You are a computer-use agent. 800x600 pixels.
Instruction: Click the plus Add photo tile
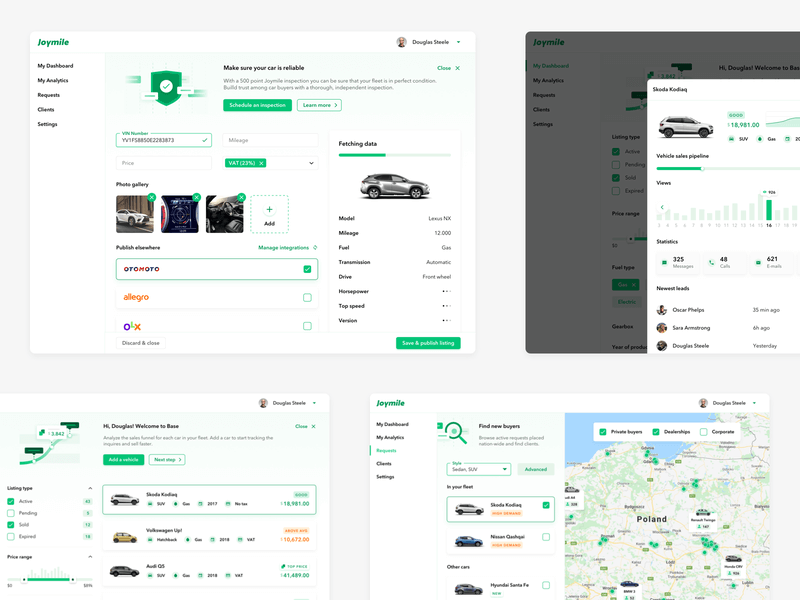point(269,214)
